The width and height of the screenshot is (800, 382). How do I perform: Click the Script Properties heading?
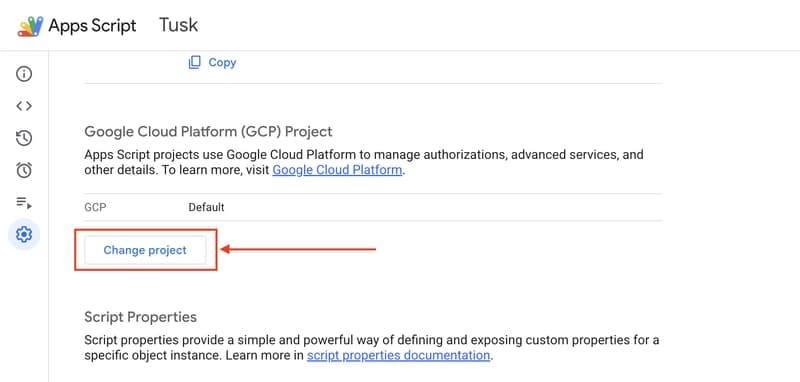click(140, 317)
